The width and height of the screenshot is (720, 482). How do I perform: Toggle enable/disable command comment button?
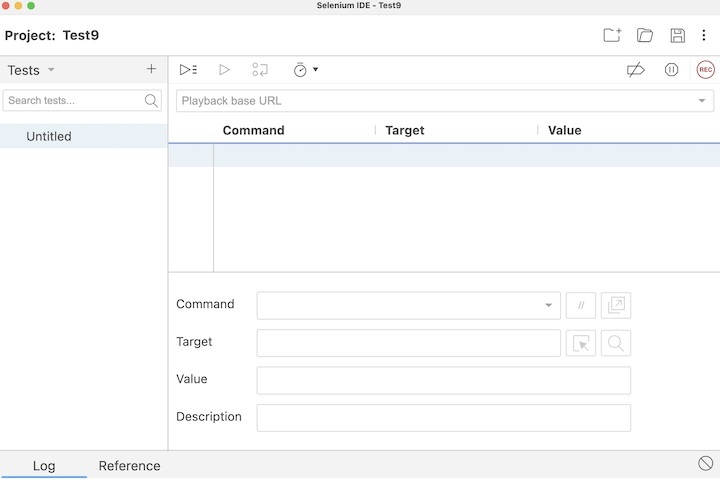click(581, 306)
